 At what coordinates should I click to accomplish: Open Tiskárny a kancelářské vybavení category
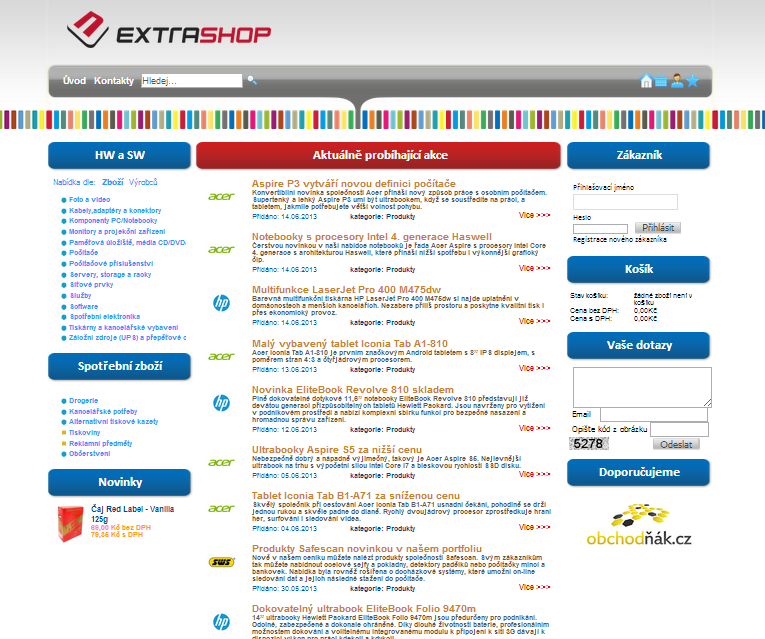(123, 328)
